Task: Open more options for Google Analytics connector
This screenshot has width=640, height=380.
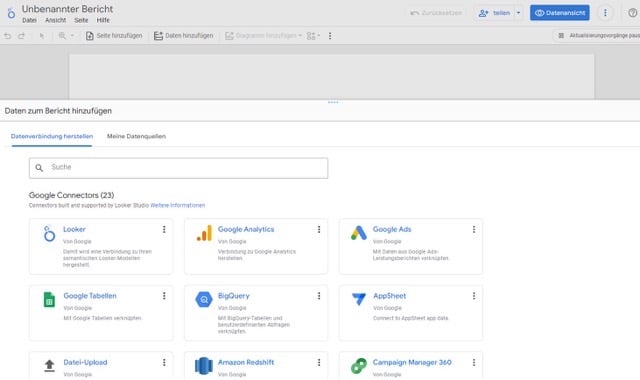Action: point(319,229)
